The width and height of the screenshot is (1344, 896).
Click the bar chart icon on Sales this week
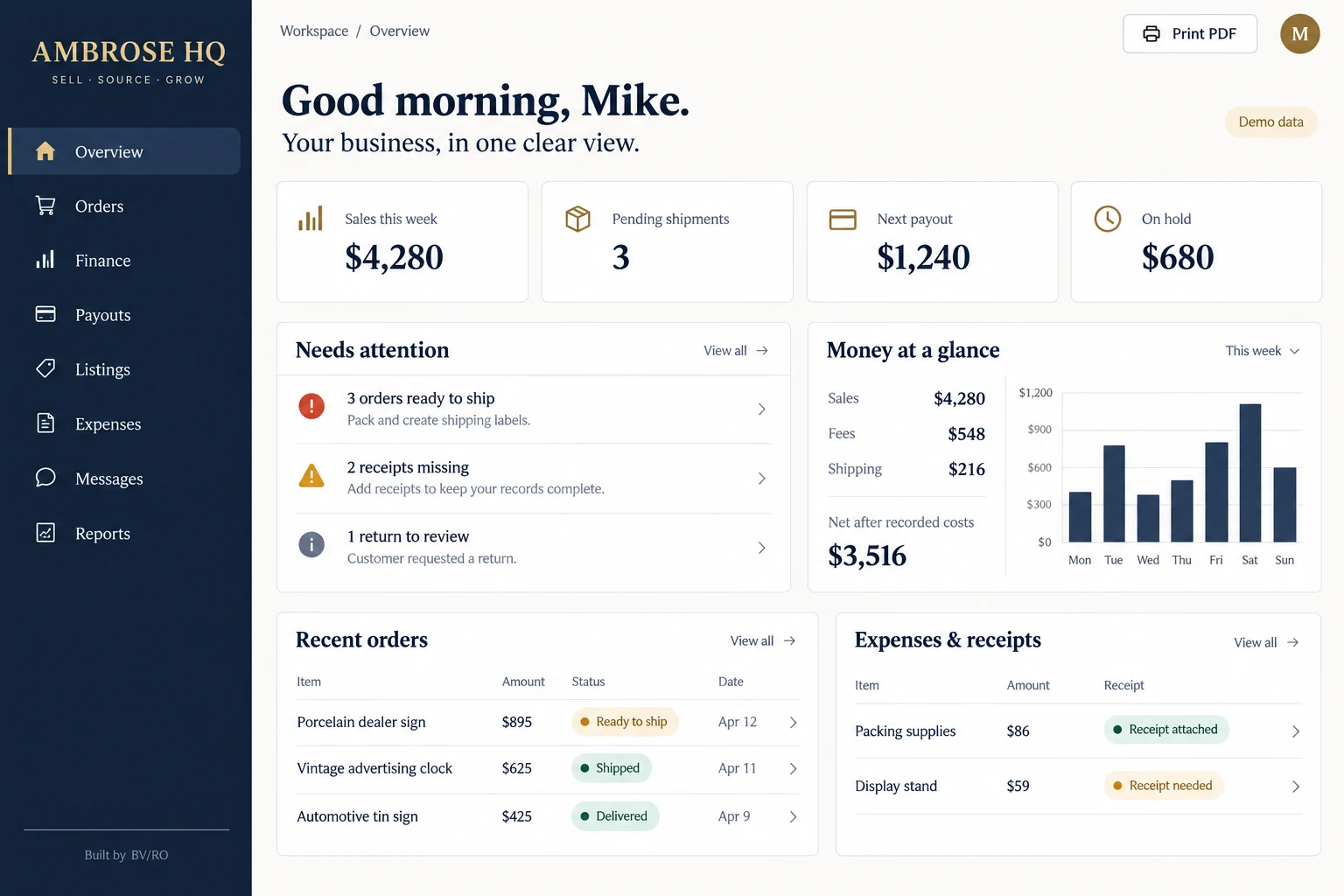(x=311, y=219)
